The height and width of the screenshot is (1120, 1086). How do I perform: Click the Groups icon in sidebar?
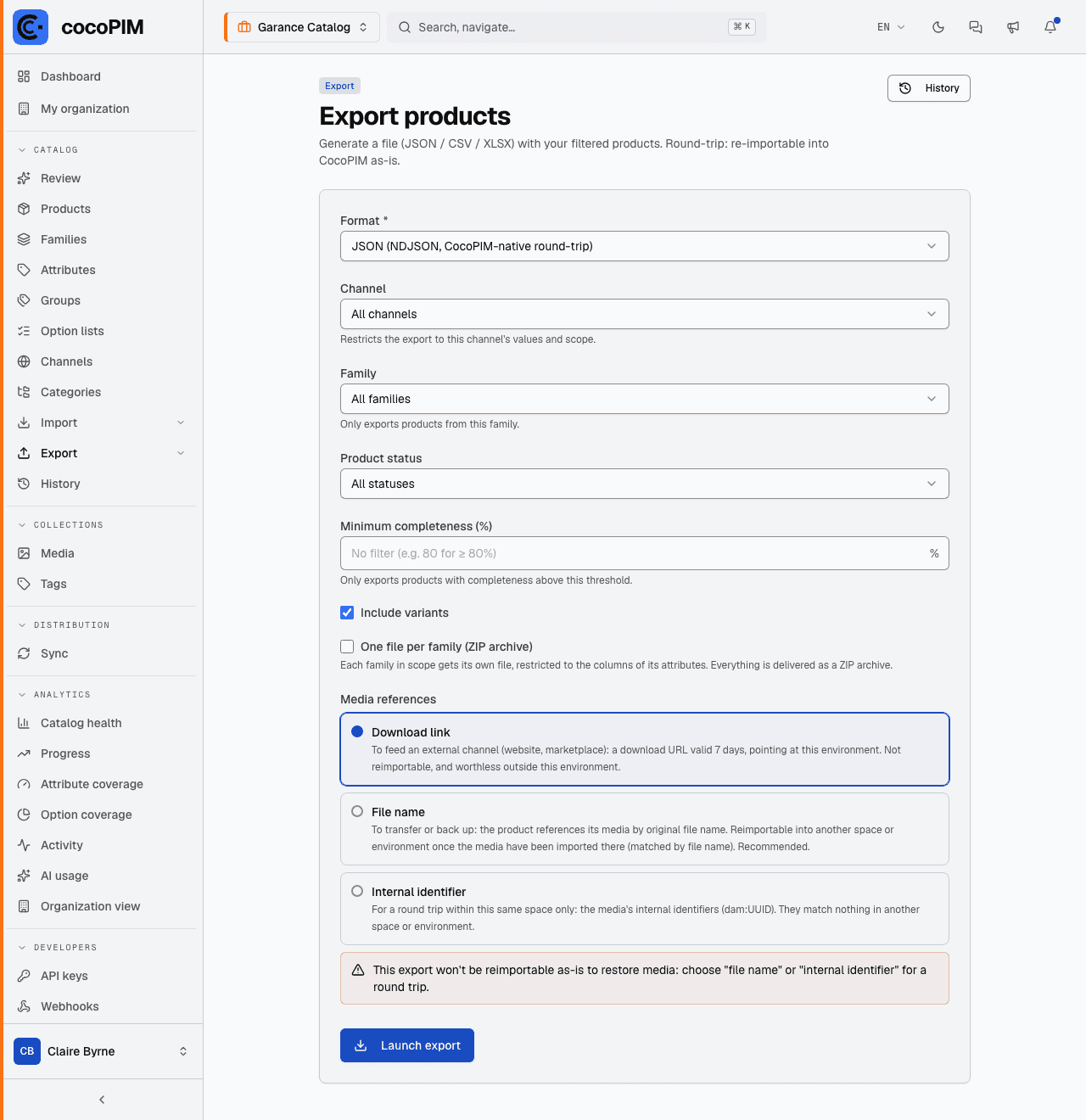(24, 300)
